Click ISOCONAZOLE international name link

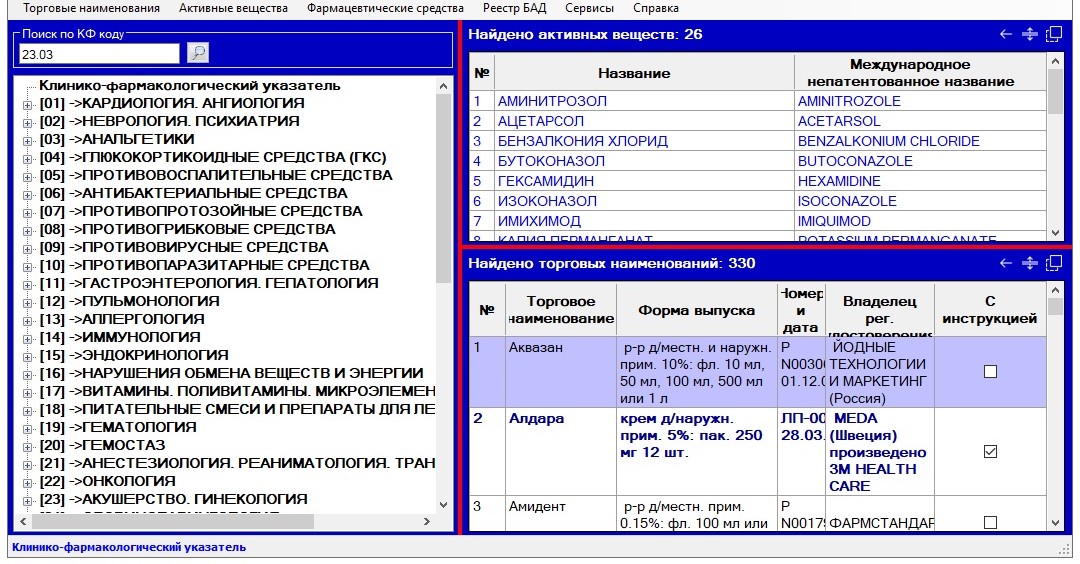pos(847,201)
